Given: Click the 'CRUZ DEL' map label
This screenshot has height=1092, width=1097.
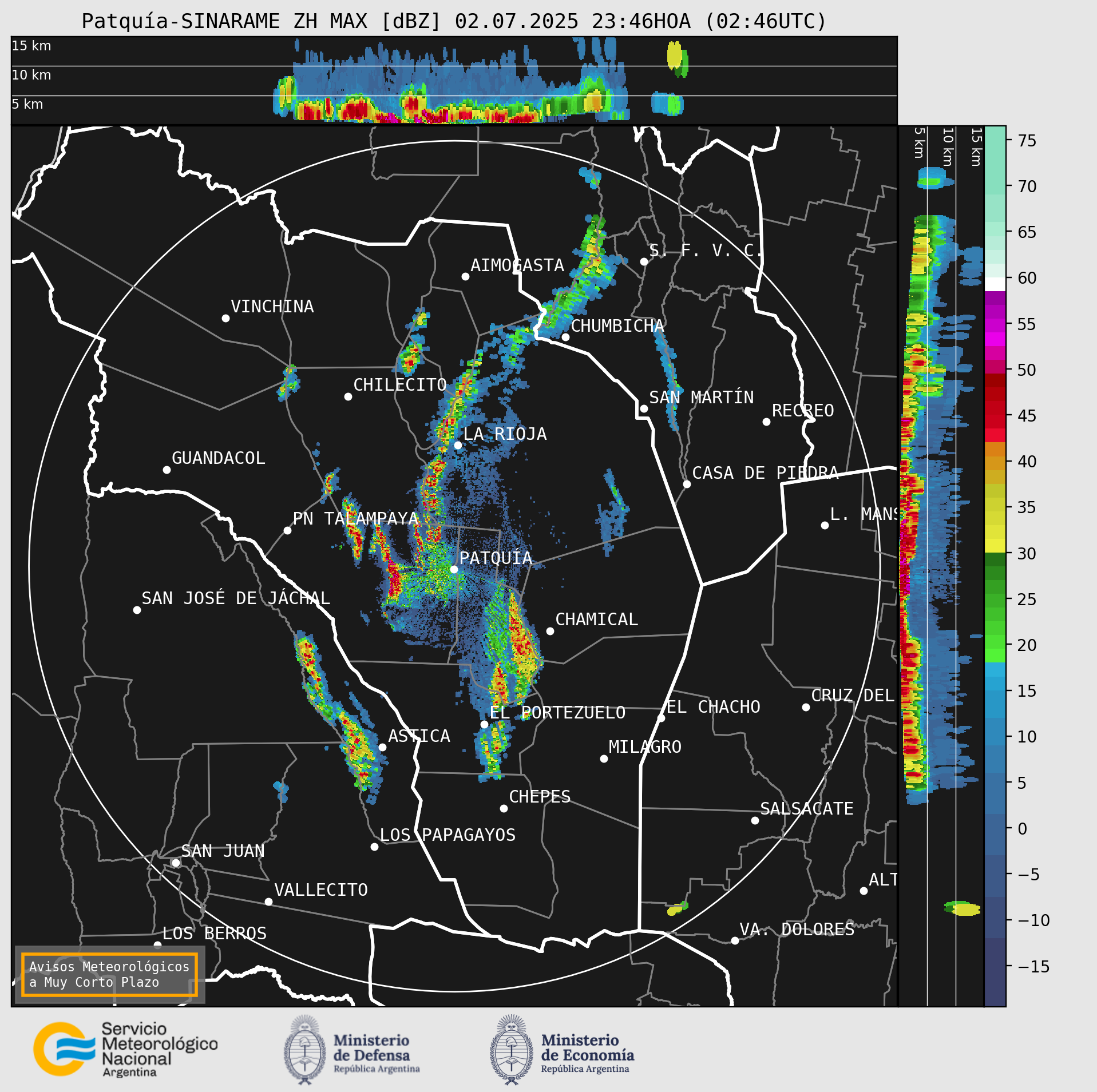Looking at the screenshot, I should (853, 696).
